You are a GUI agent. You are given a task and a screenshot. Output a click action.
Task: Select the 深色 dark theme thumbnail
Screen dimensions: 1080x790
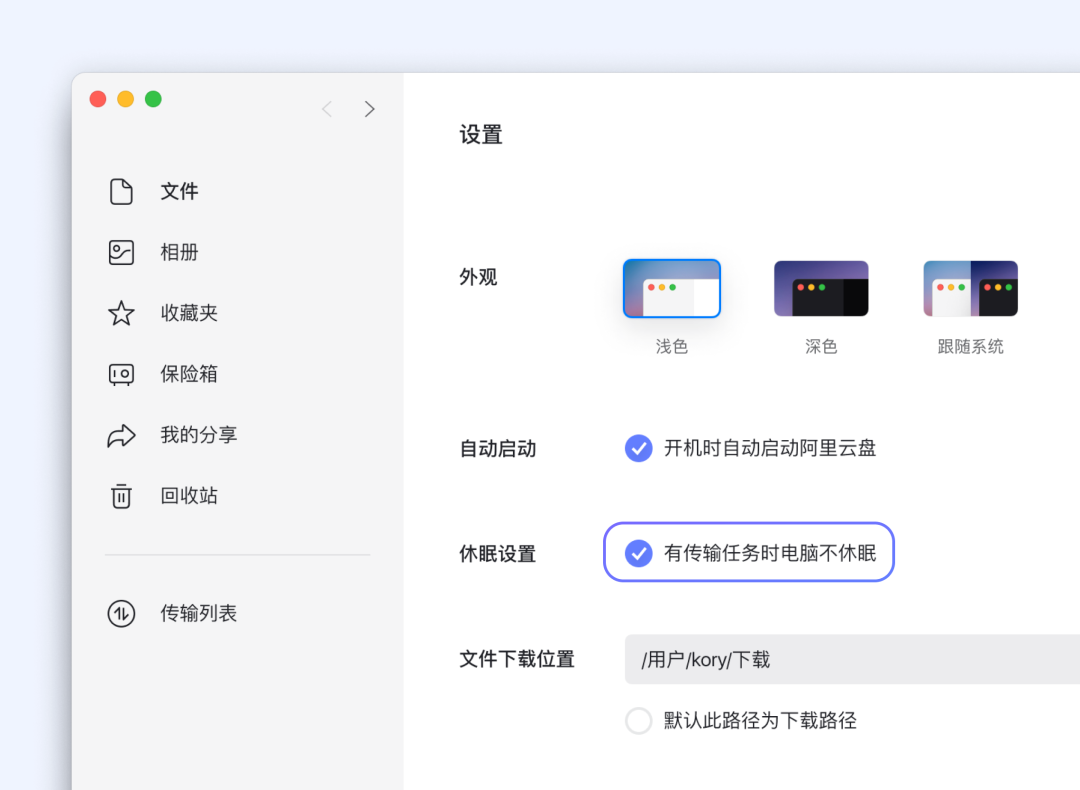821,289
